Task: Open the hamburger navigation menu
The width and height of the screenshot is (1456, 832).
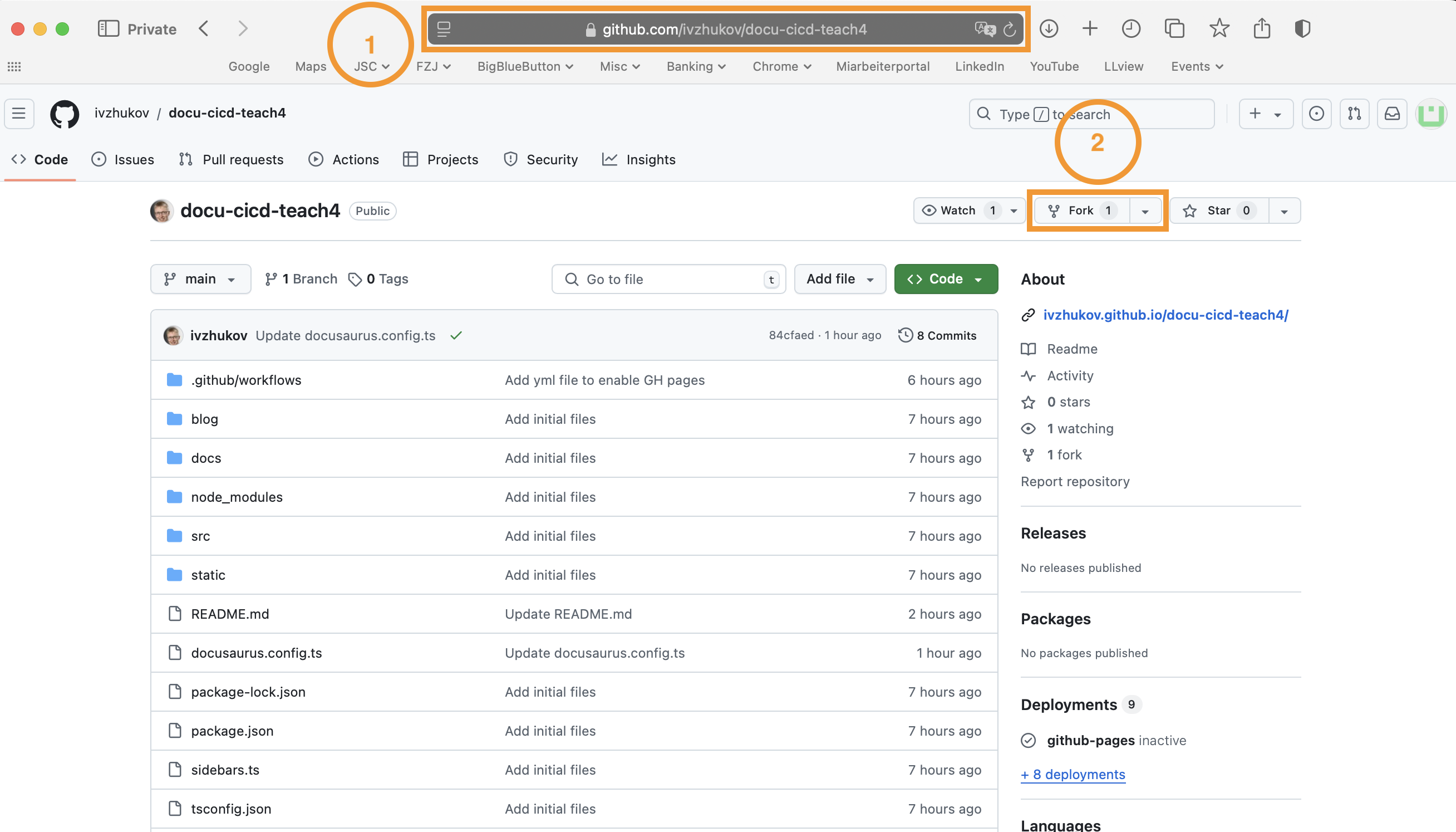Action: pyautogui.click(x=19, y=114)
